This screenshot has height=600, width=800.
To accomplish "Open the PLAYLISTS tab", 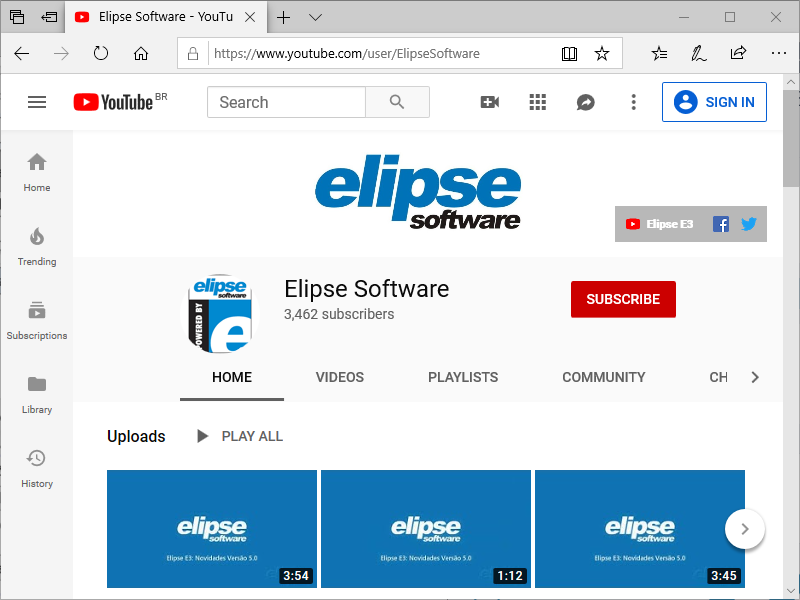I will (x=463, y=377).
